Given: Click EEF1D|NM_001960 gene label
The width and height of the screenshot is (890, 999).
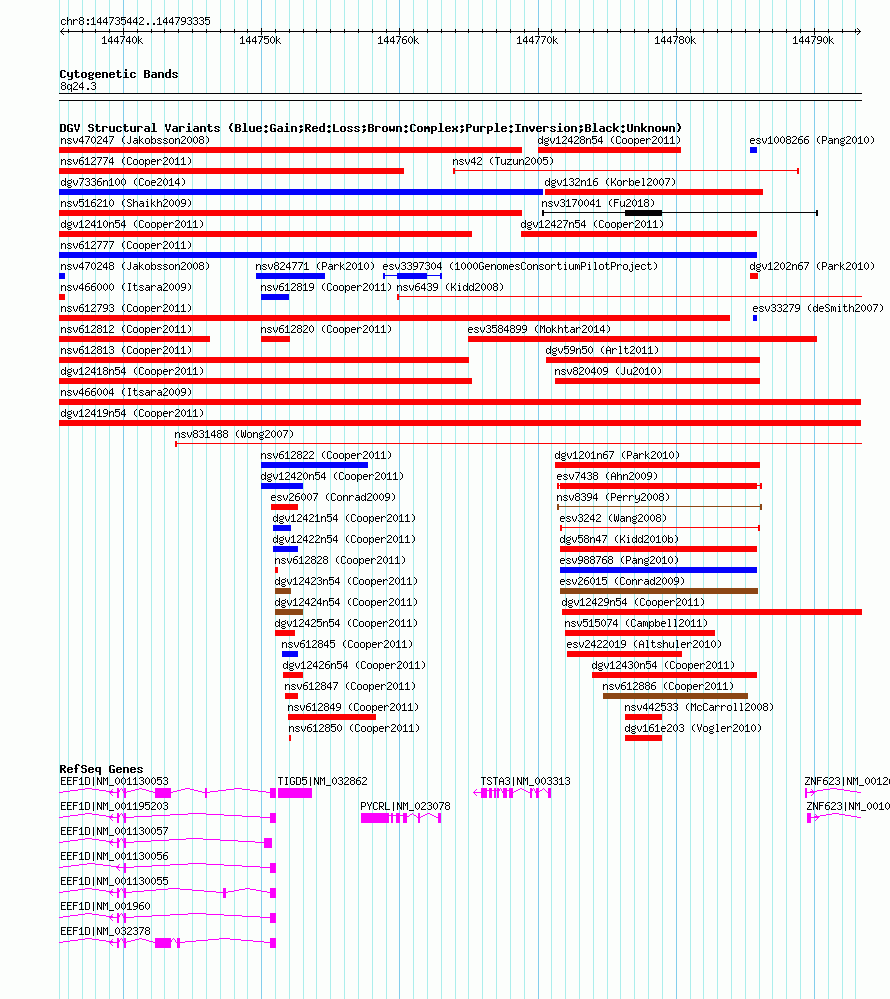Looking at the screenshot, I should pyautogui.click(x=105, y=907).
